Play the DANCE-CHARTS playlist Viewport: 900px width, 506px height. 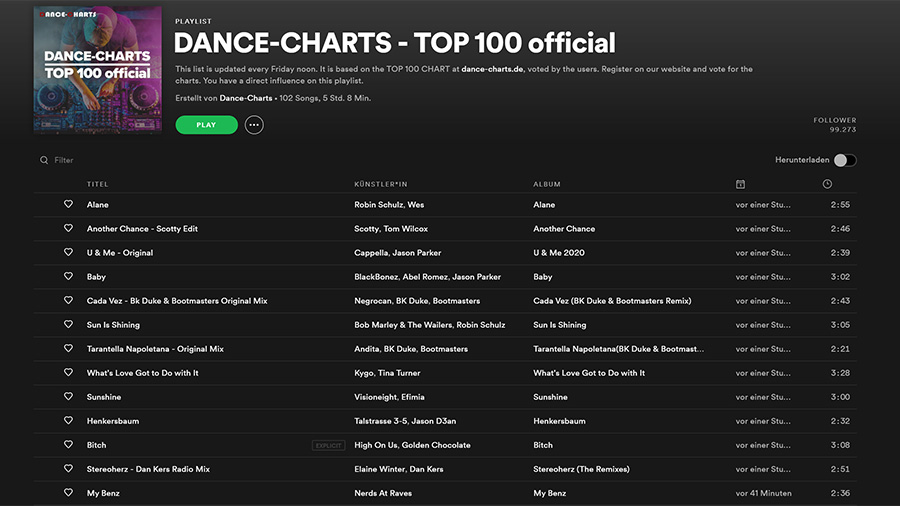click(x=207, y=125)
